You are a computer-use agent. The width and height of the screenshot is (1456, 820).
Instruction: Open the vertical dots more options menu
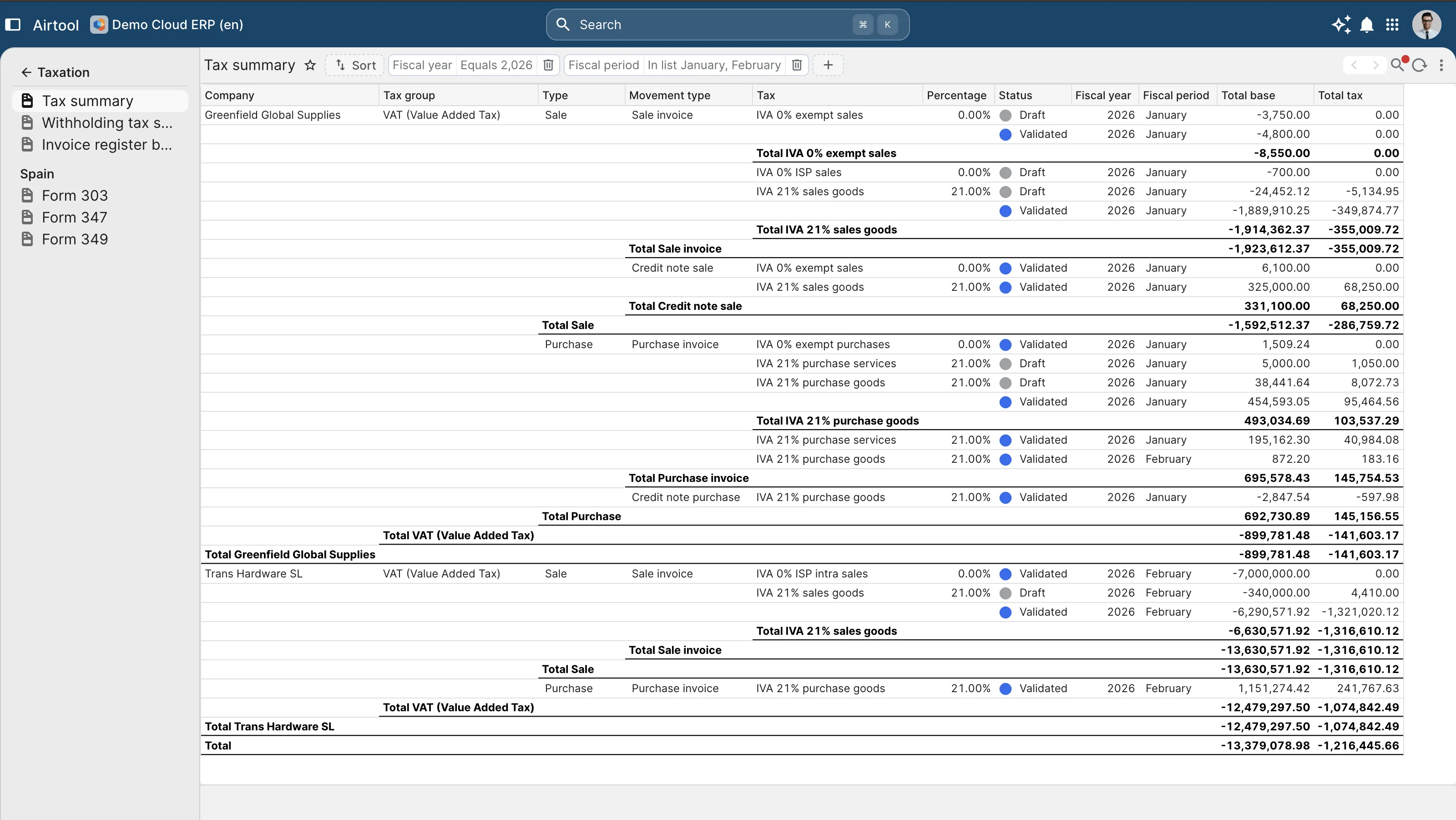[1441, 65]
